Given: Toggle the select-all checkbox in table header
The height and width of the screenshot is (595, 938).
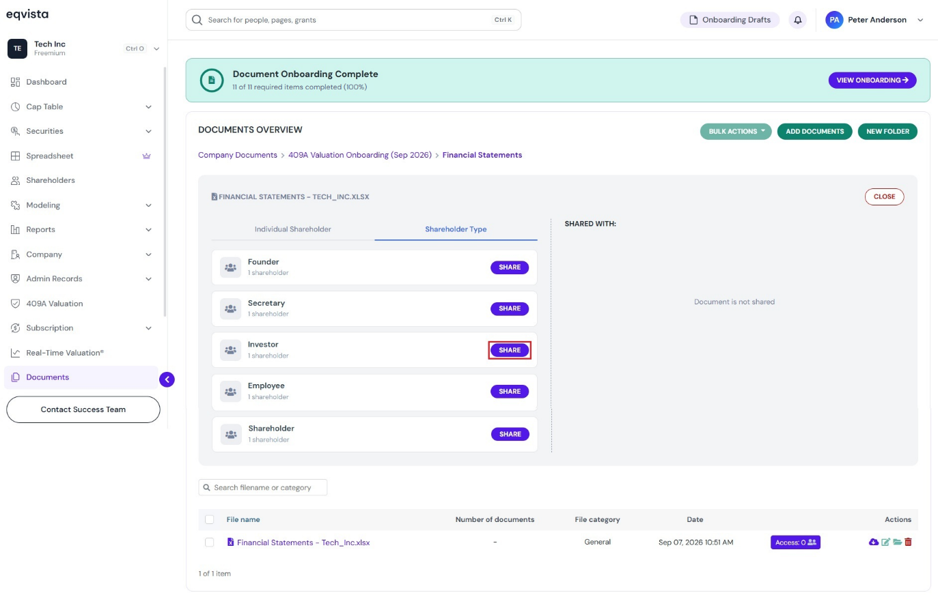Looking at the screenshot, I should 209,520.
